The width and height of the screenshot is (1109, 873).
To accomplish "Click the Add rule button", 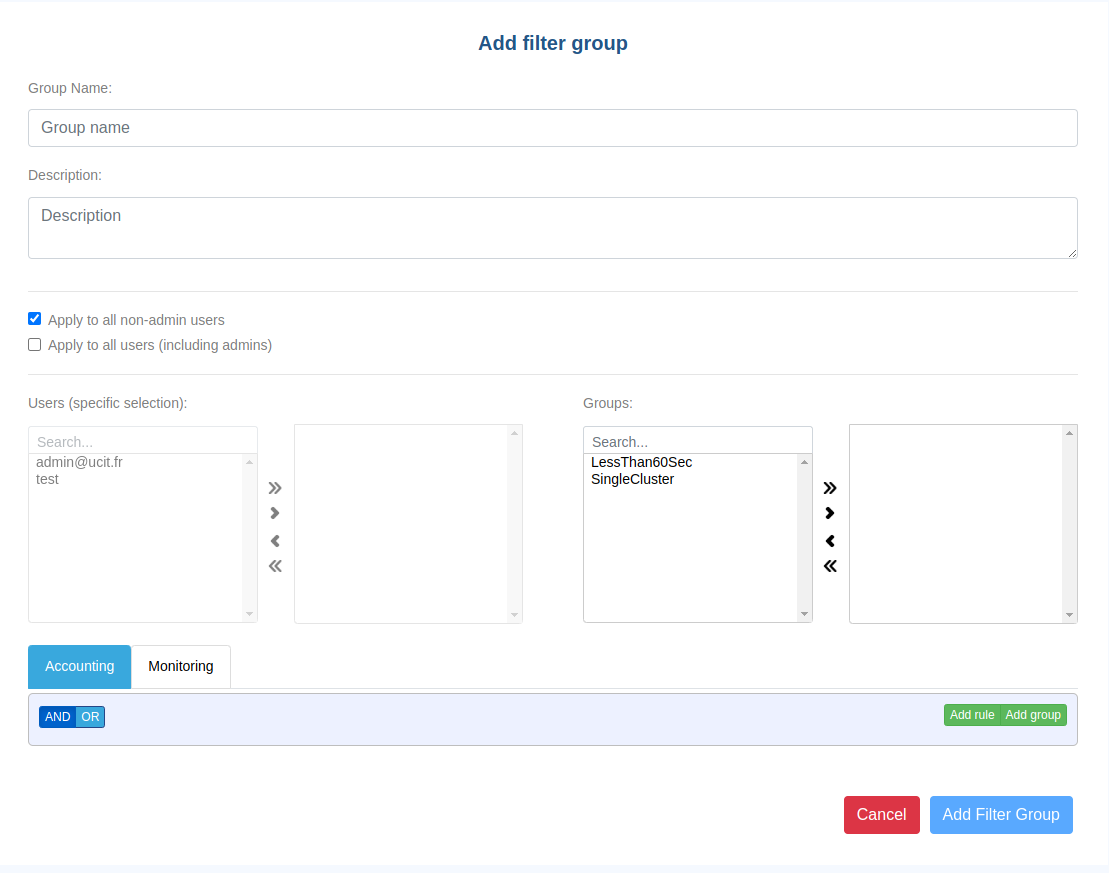I will [971, 715].
